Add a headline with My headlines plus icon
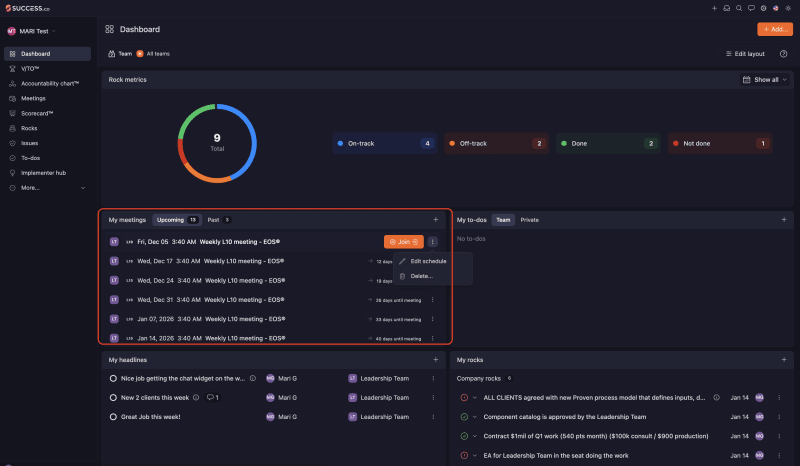This screenshot has height=466, width=800. click(436, 359)
